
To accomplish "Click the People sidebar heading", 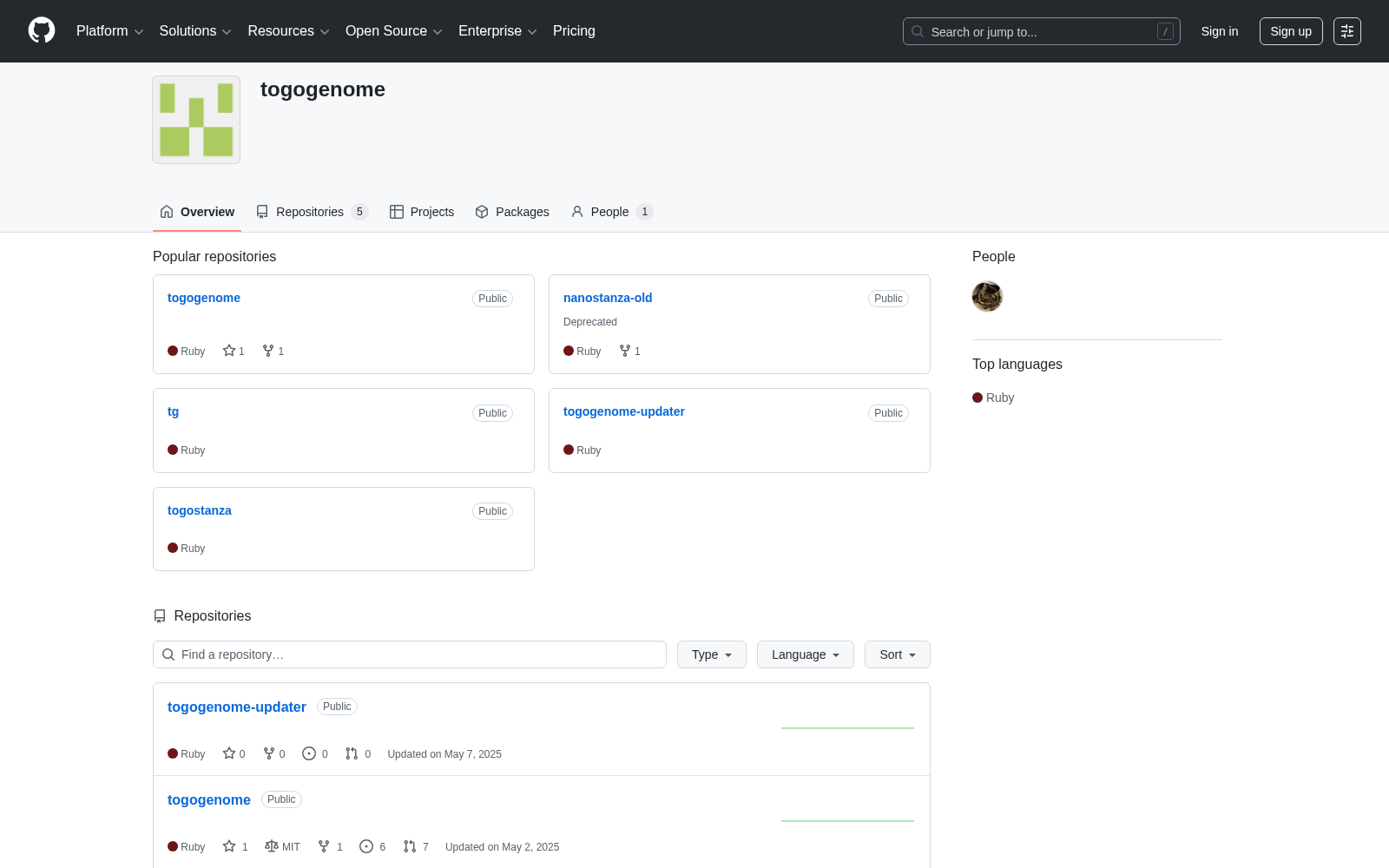I will (x=994, y=257).
